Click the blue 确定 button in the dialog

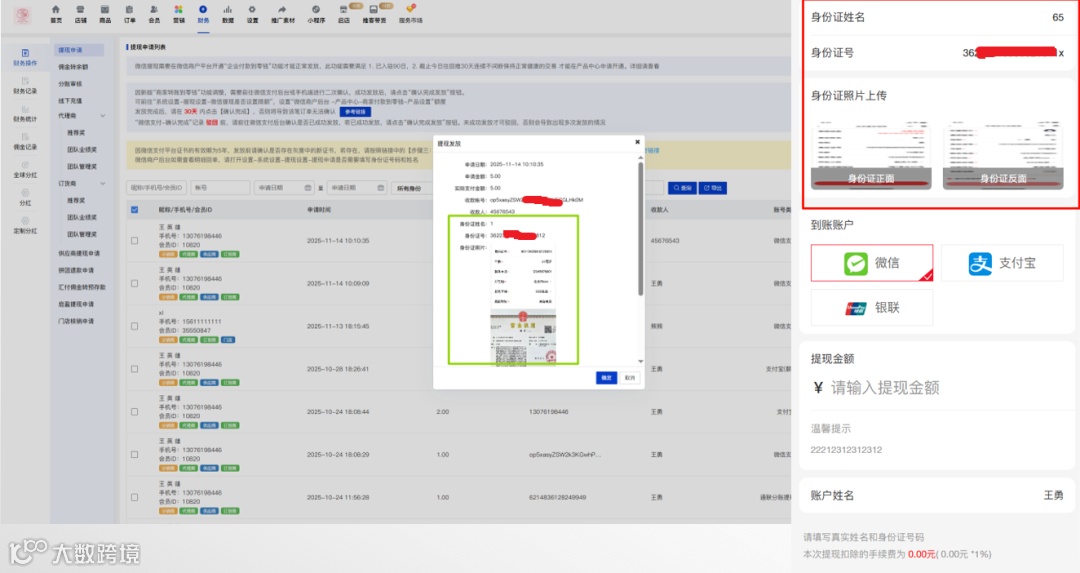click(606, 378)
